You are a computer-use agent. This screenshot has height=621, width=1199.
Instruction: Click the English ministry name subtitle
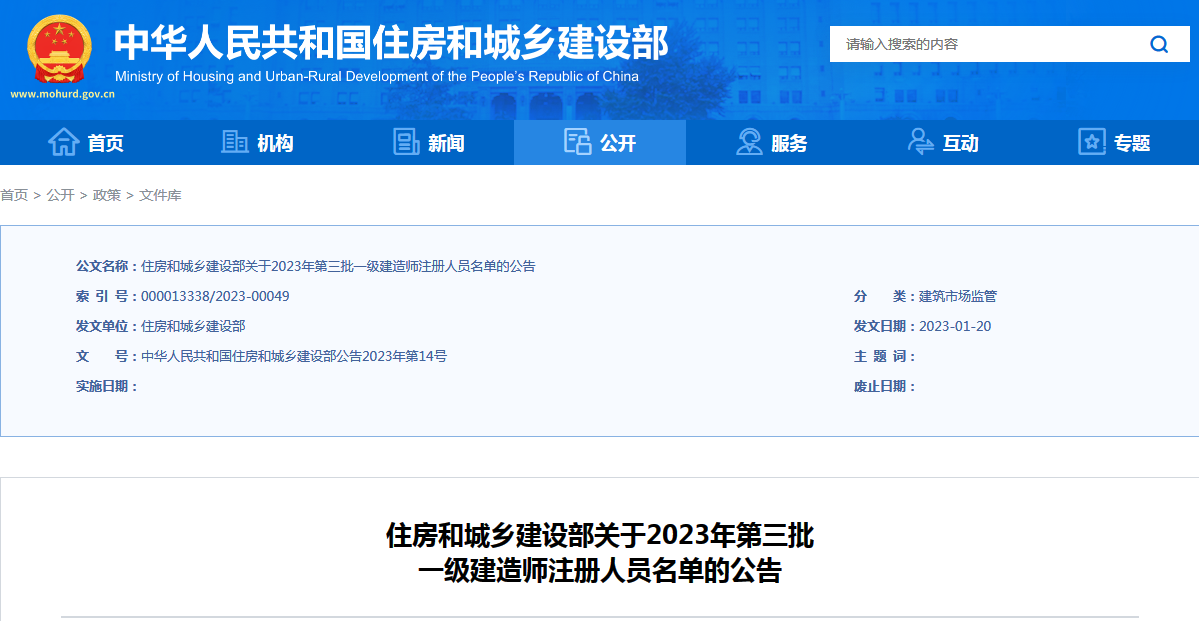(x=376, y=76)
